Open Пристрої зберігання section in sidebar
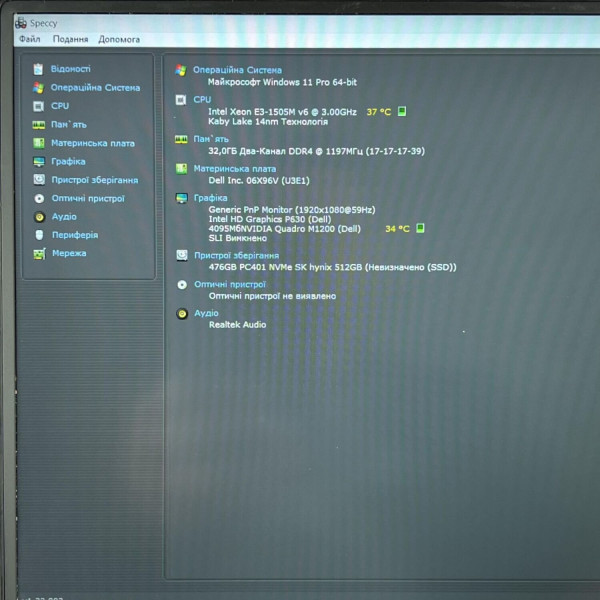Screen dimensions: 600x600 click(x=95, y=180)
